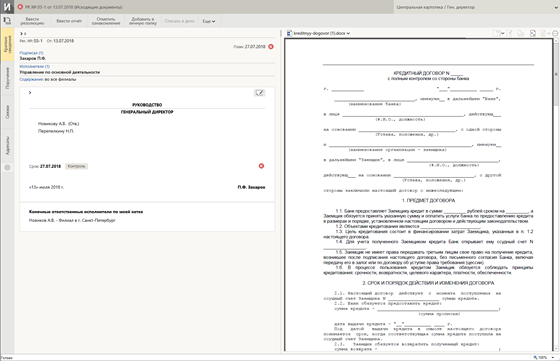This screenshot has height=361, width=560.
Task: Click the Отметить ознакомление button
Action: (x=106, y=21)
